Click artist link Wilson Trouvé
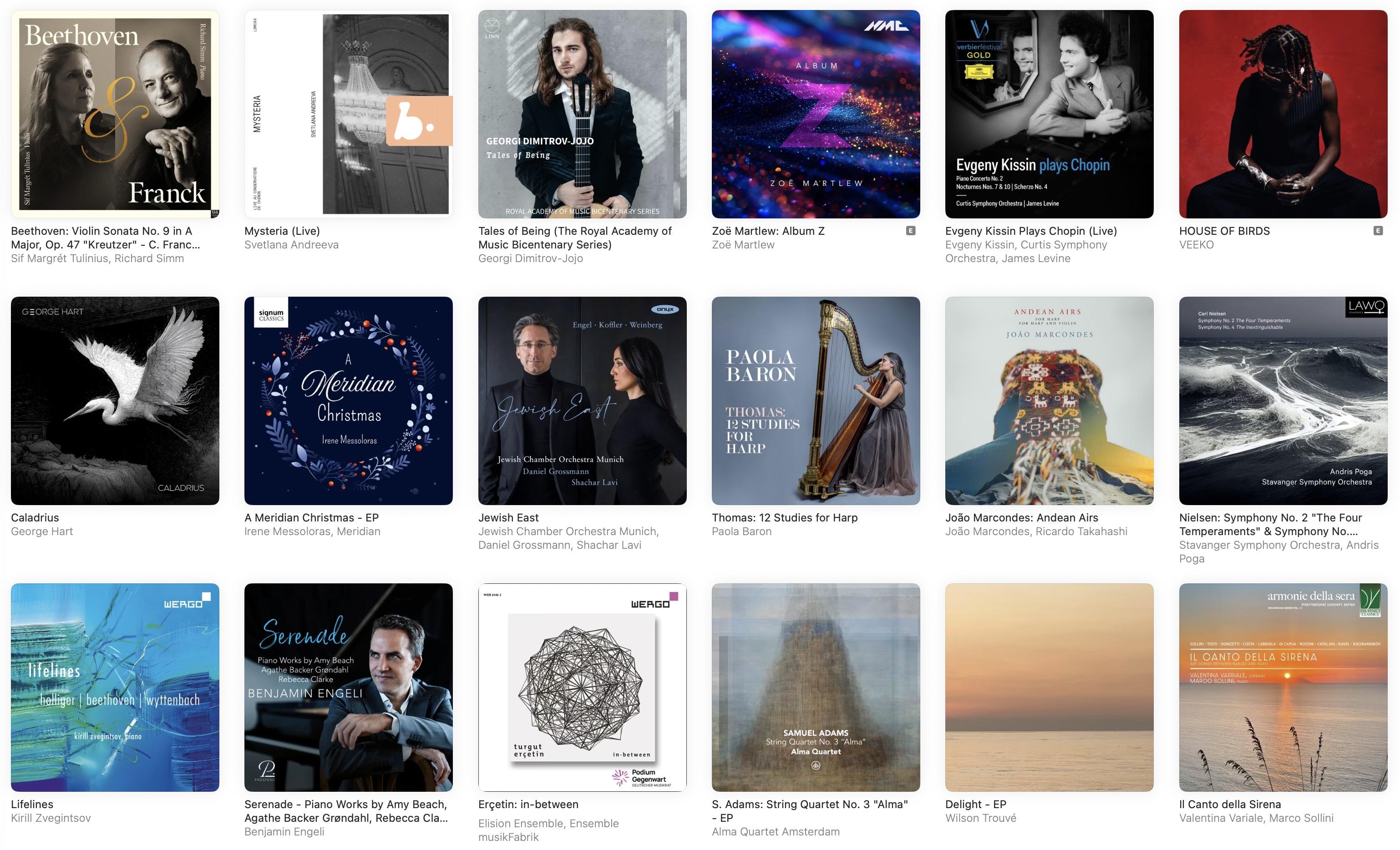The image size is (1400, 850). click(981, 818)
